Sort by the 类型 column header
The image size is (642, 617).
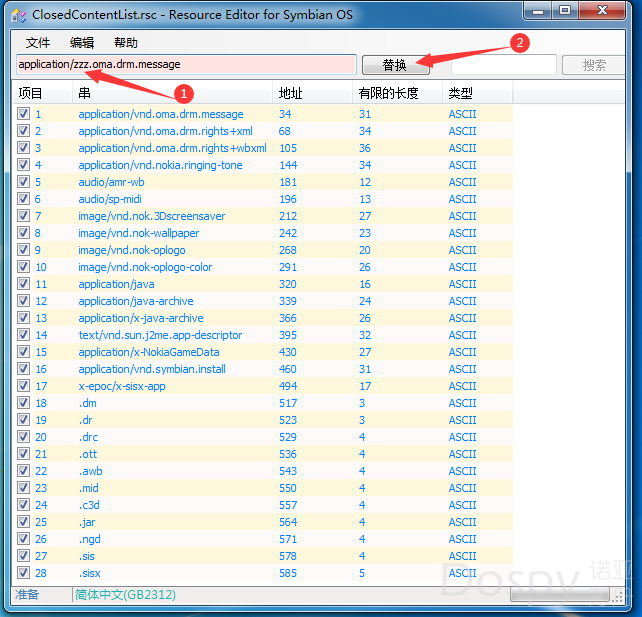[478, 93]
